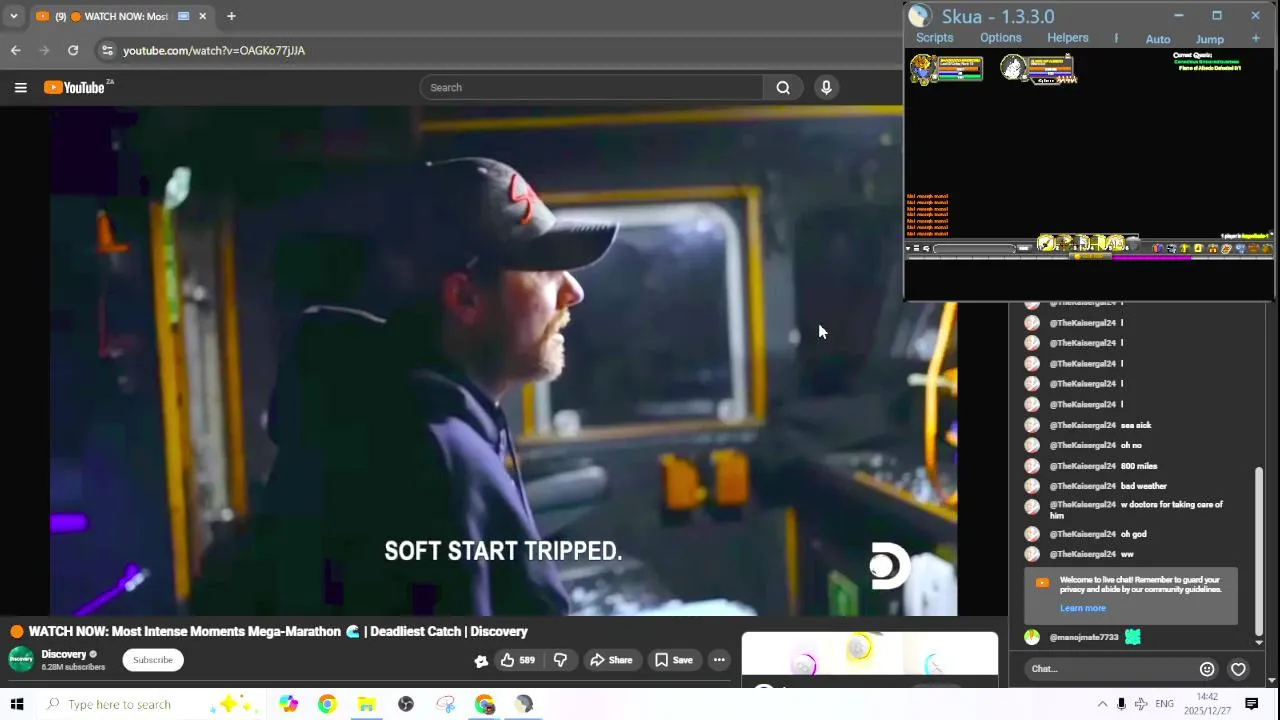This screenshot has width=1280, height=720.
Task: Click the 'oh no' chat message
Action: click(1131, 445)
